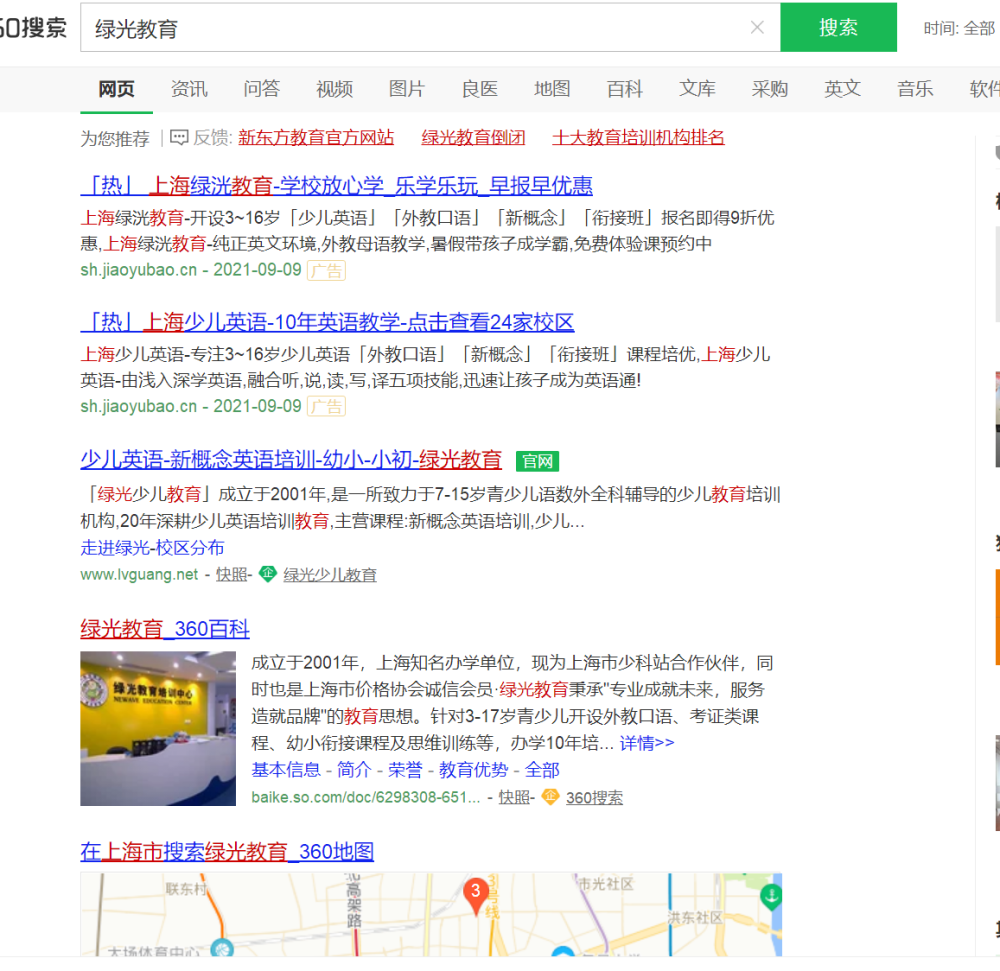Open the 绿光教育_360百科 result
Image resolution: width=1000 pixels, height=971 pixels.
165,629
